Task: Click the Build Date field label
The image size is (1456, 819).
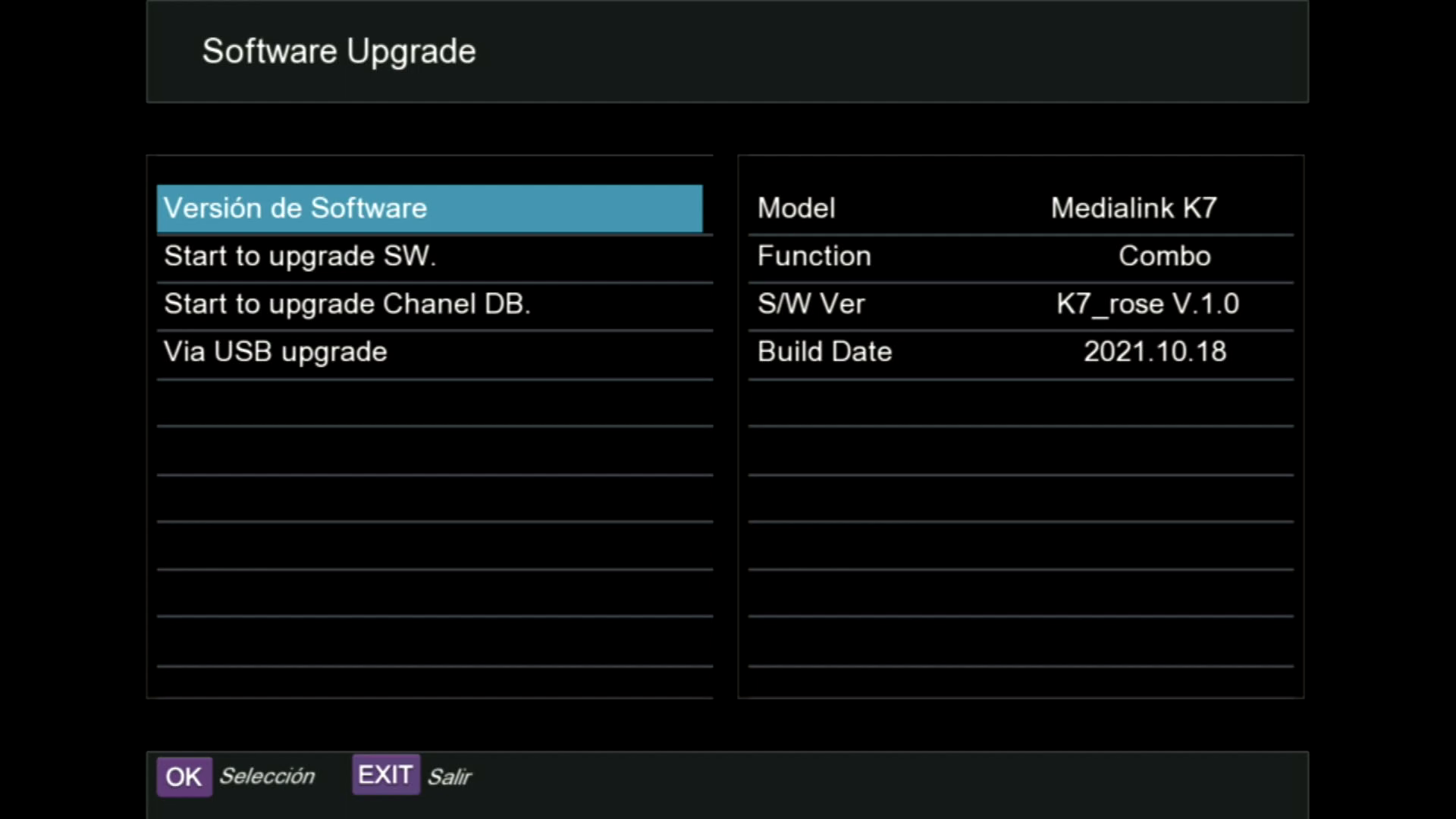Action: pos(824,352)
